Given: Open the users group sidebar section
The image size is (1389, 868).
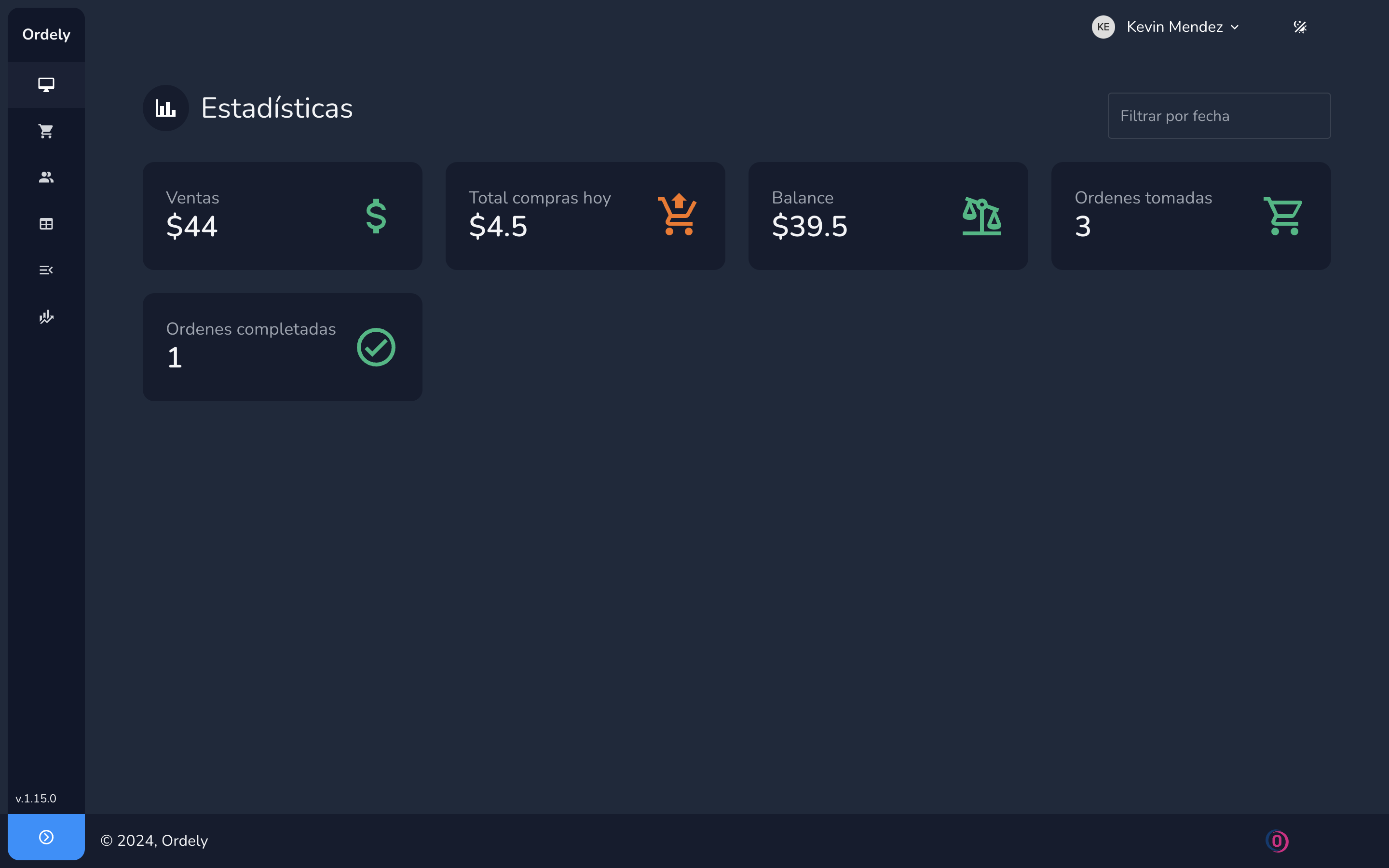Looking at the screenshot, I should tap(46, 177).
